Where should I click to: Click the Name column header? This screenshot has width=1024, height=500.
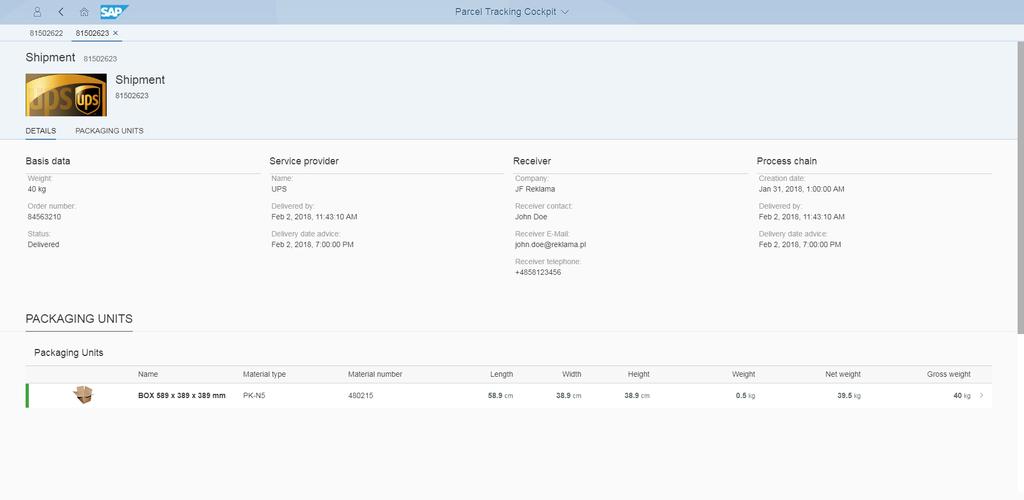(x=148, y=374)
